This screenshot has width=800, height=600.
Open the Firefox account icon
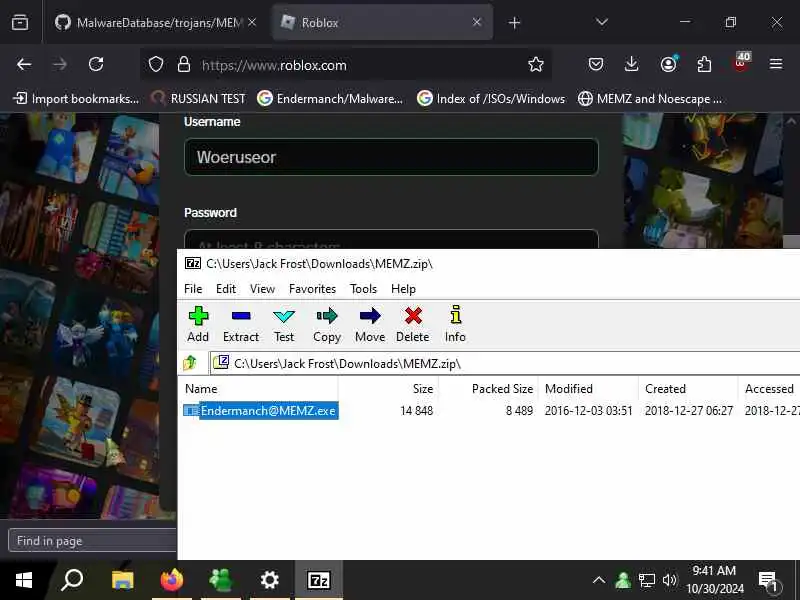668,64
